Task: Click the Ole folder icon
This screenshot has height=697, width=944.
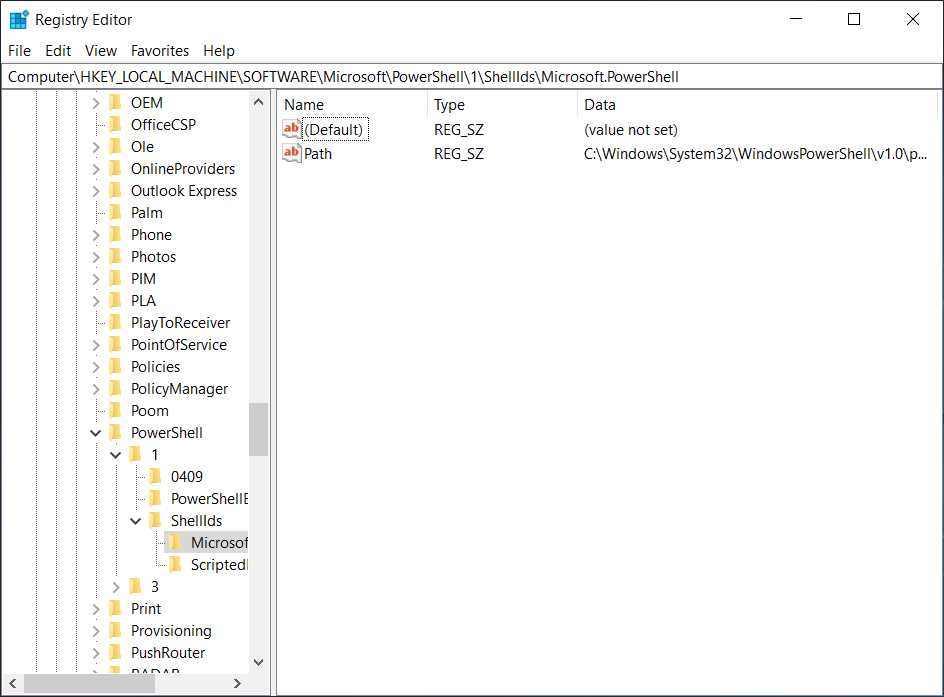Action: click(116, 147)
